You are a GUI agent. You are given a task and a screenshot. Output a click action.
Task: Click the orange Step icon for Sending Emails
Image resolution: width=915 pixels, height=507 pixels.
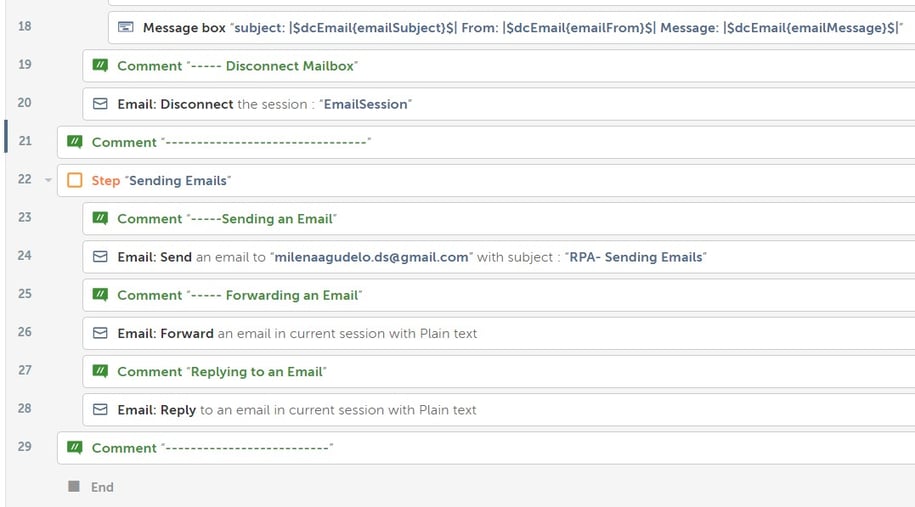tap(75, 180)
